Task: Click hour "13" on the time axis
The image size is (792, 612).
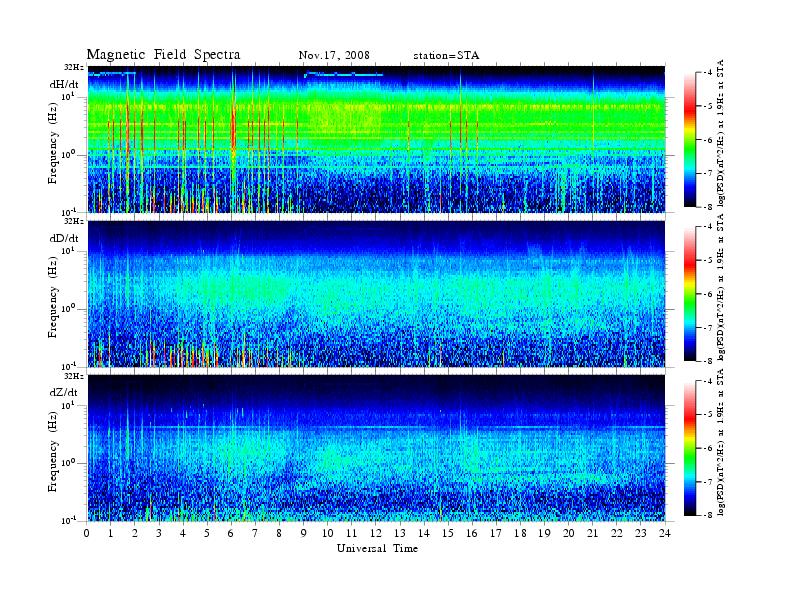Action: [400, 533]
